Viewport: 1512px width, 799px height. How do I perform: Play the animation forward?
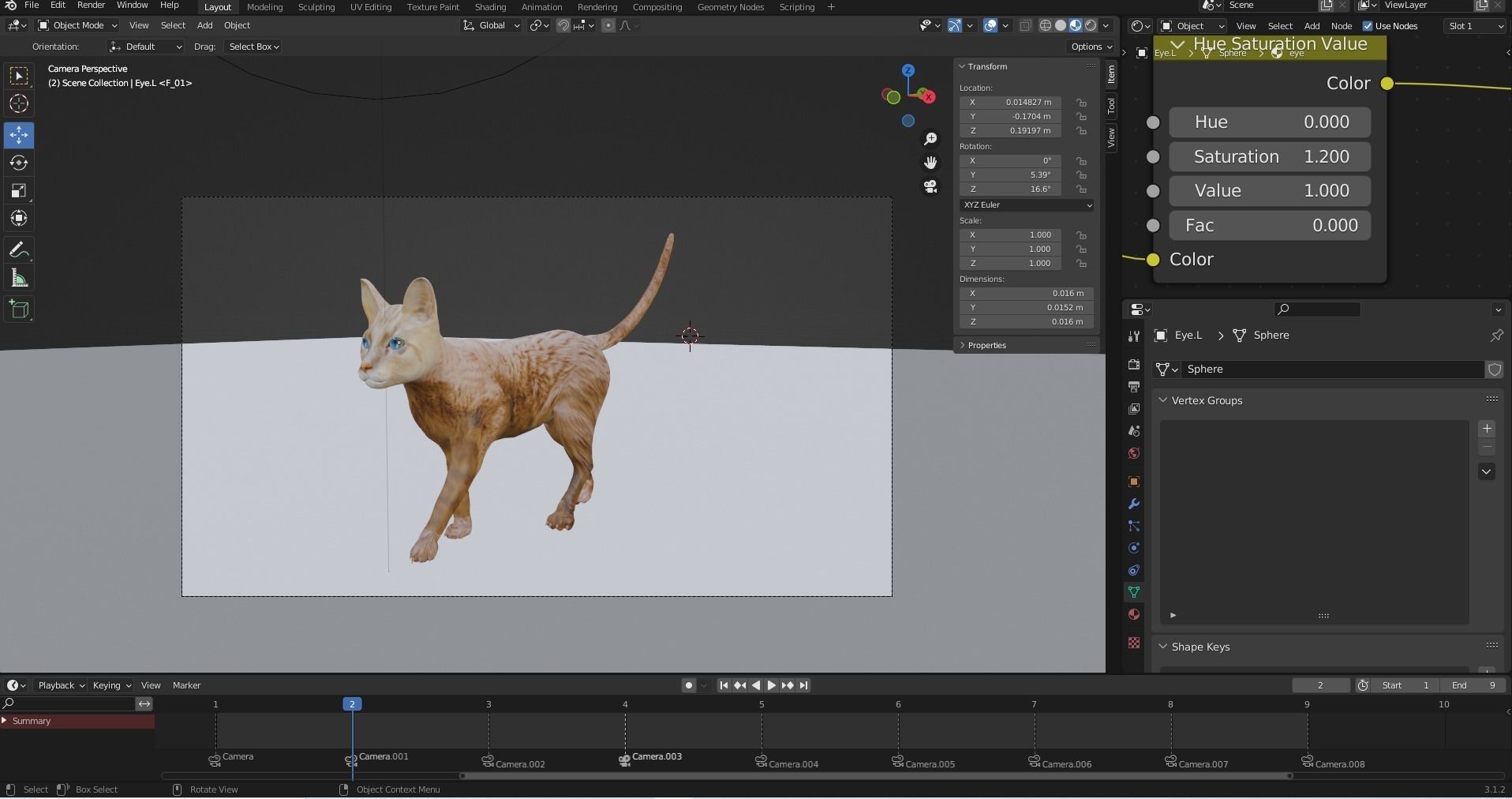(772, 685)
